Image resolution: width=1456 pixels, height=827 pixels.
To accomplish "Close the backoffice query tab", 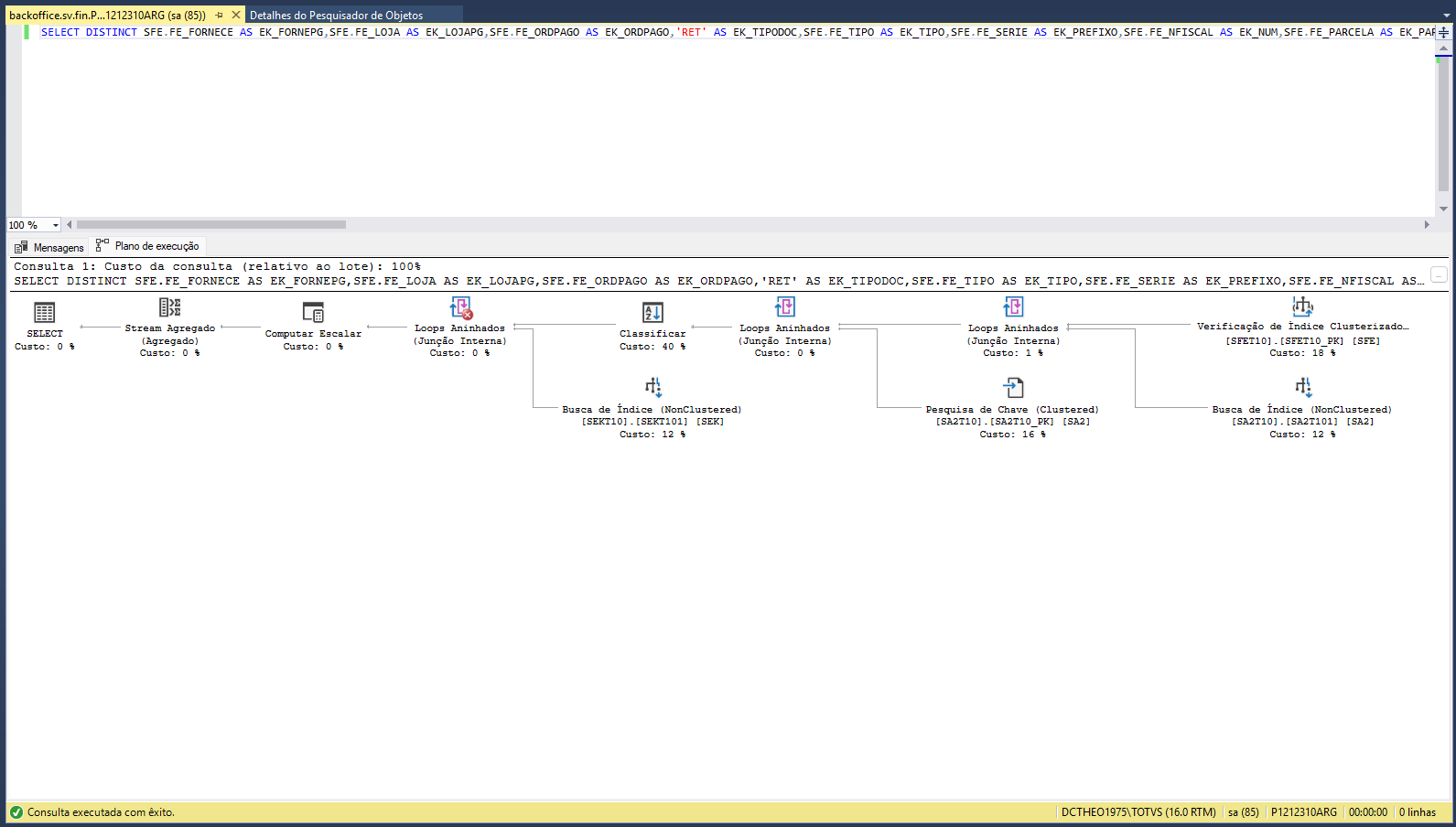I will tap(236, 16).
